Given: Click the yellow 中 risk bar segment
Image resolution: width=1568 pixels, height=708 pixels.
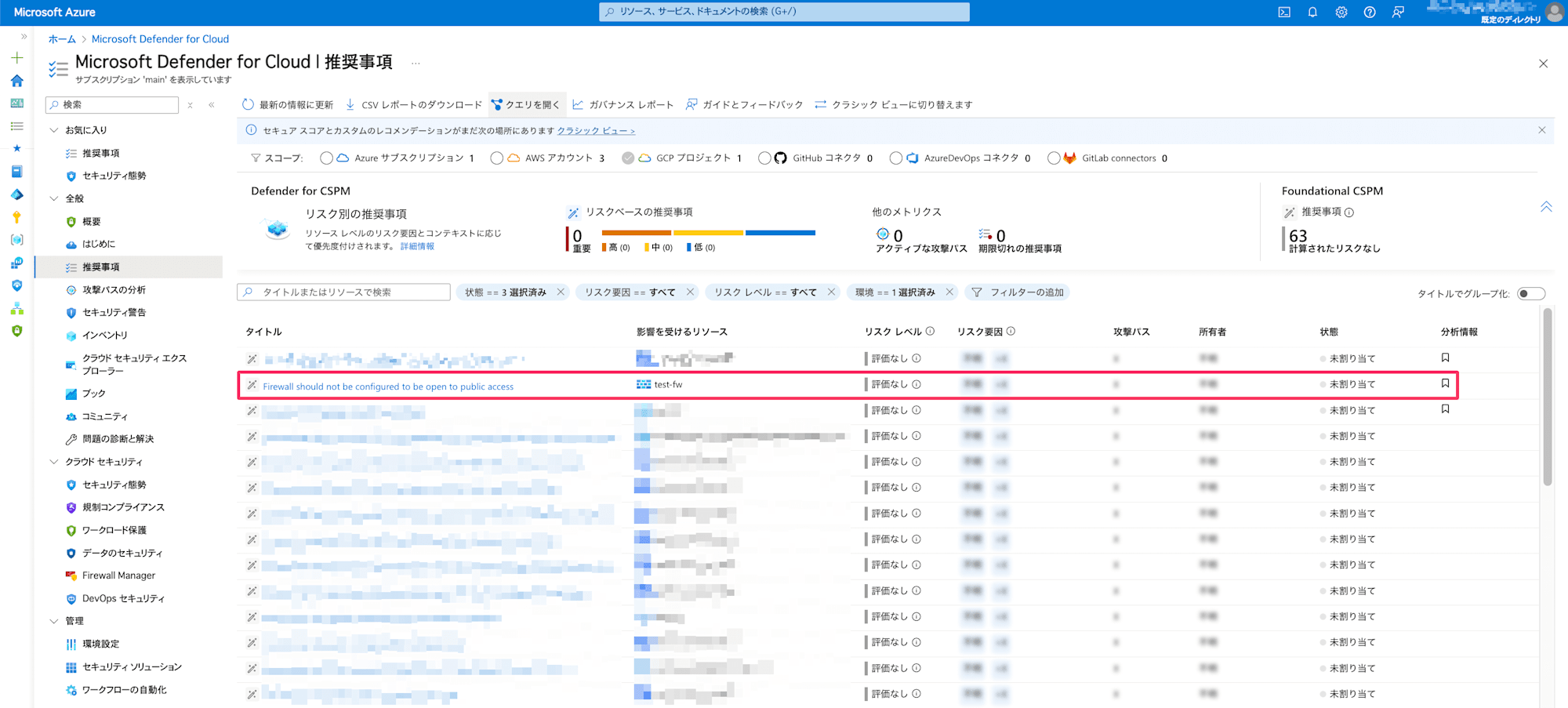Looking at the screenshot, I should (708, 233).
